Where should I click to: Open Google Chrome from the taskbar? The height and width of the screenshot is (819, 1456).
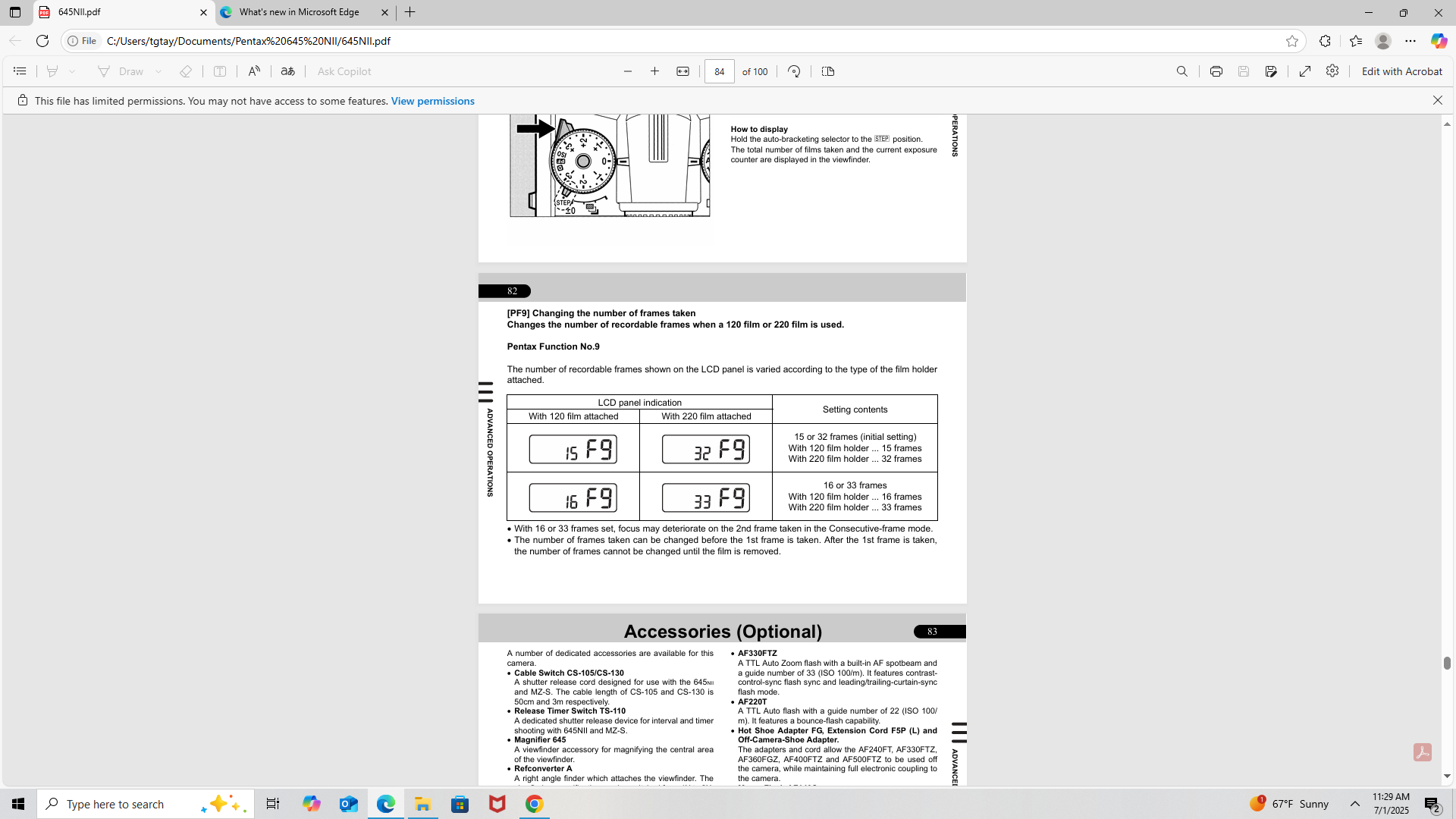click(x=535, y=804)
